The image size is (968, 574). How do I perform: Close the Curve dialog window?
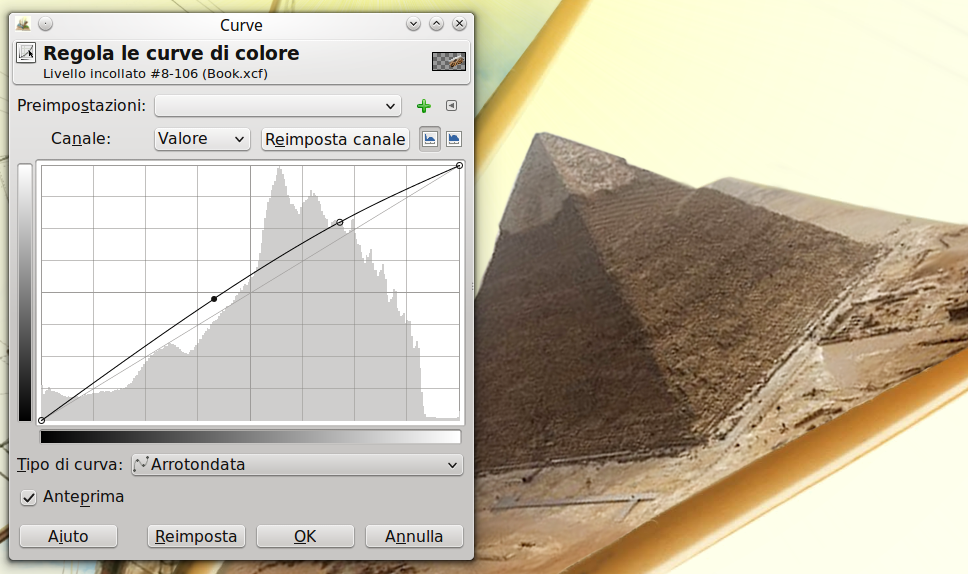point(459,24)
